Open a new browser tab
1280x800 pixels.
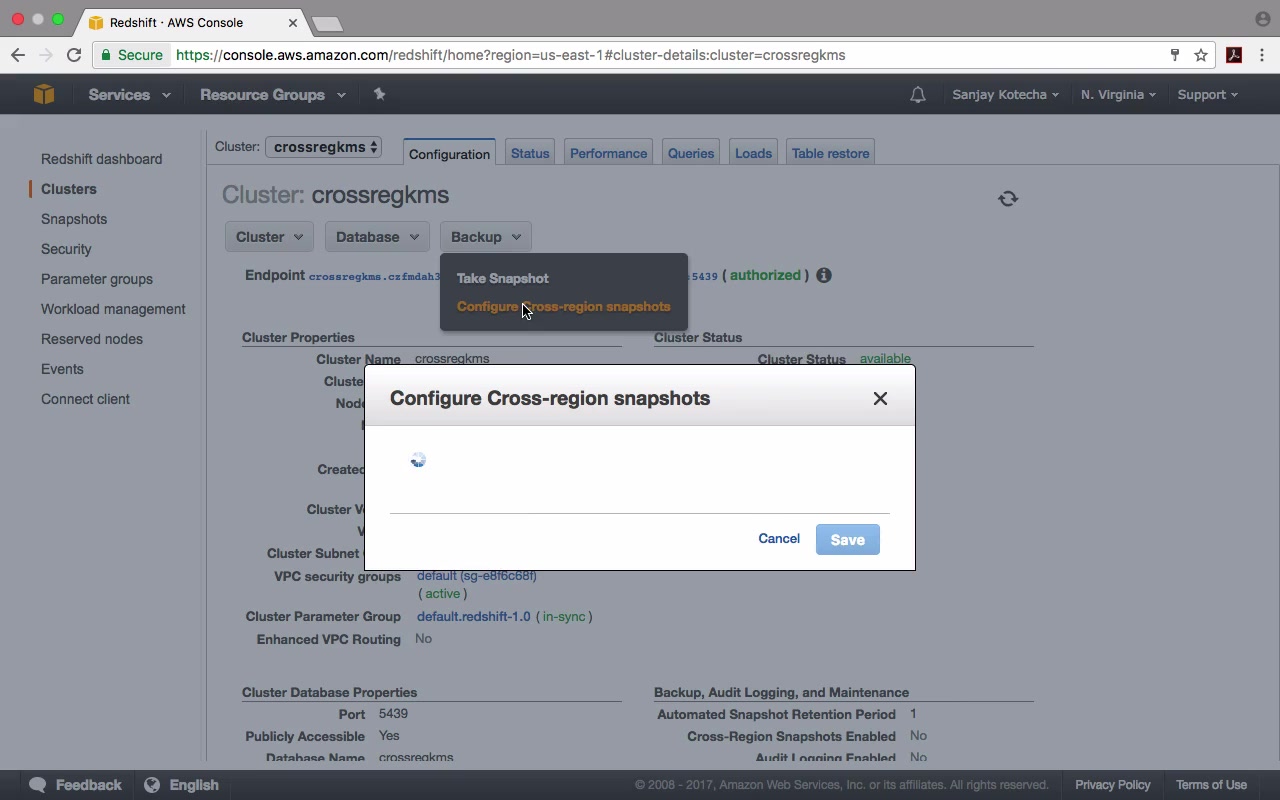point(326,23)
